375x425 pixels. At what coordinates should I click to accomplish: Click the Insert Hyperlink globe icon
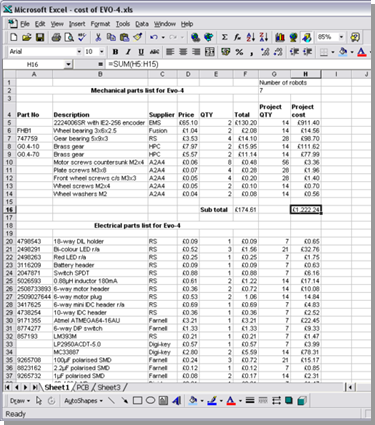coord(195,37)
